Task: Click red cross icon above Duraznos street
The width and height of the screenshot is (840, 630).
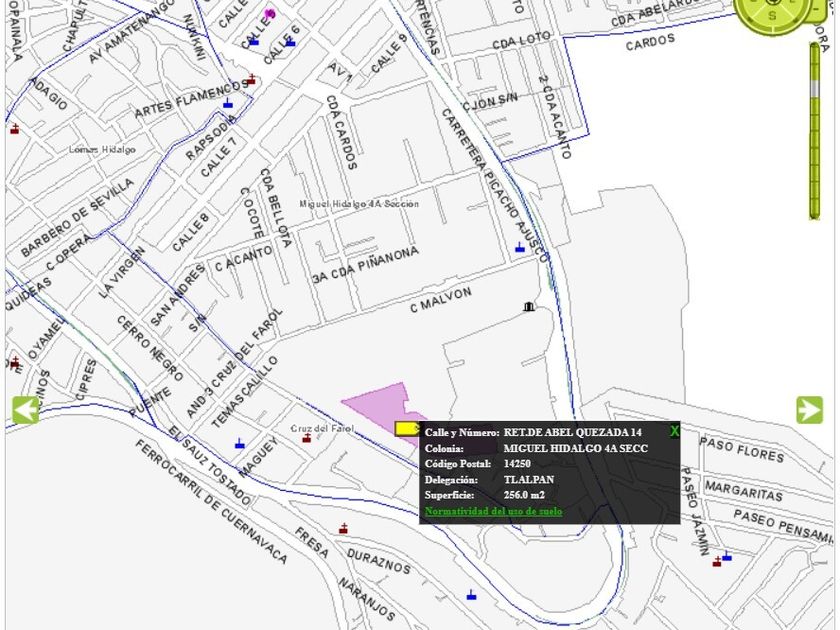Action: [x=343, y=529]
